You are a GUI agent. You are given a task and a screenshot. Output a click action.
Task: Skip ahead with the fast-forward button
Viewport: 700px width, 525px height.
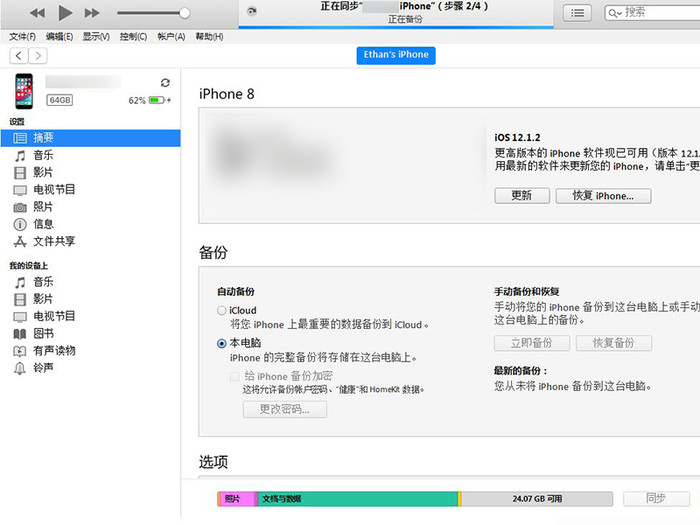click(92, 13)
